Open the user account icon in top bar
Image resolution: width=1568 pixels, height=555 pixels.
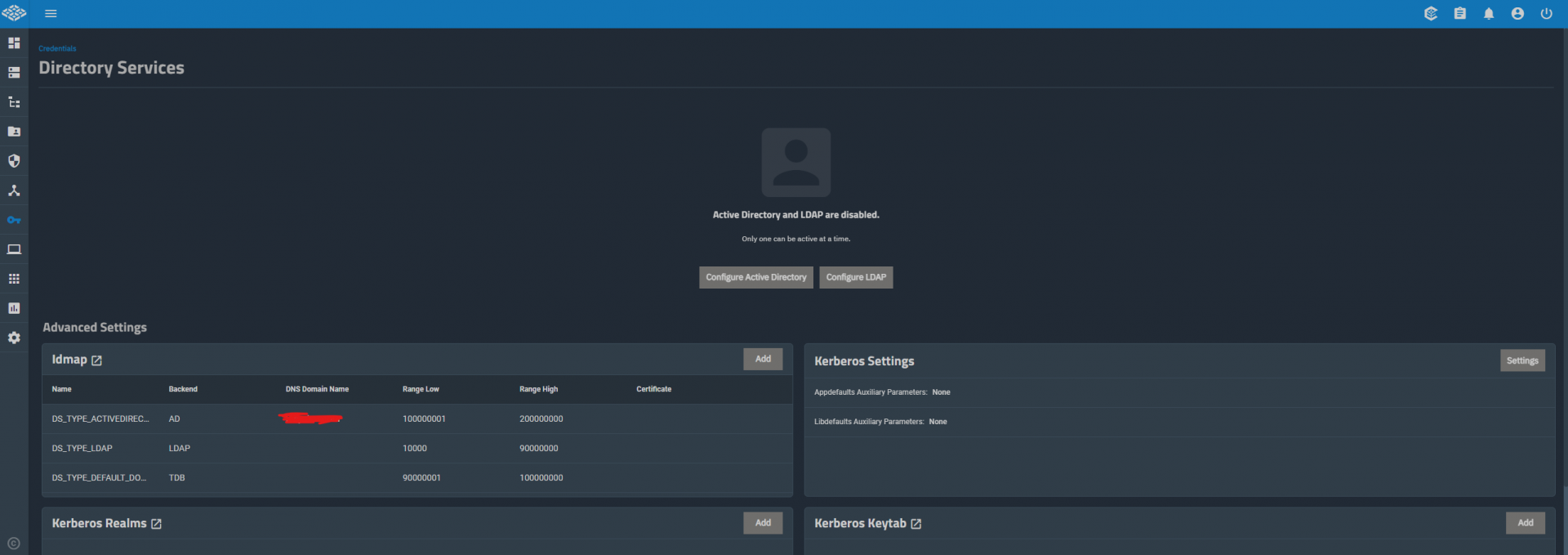pyautogui.click(x=1517, y=14)
